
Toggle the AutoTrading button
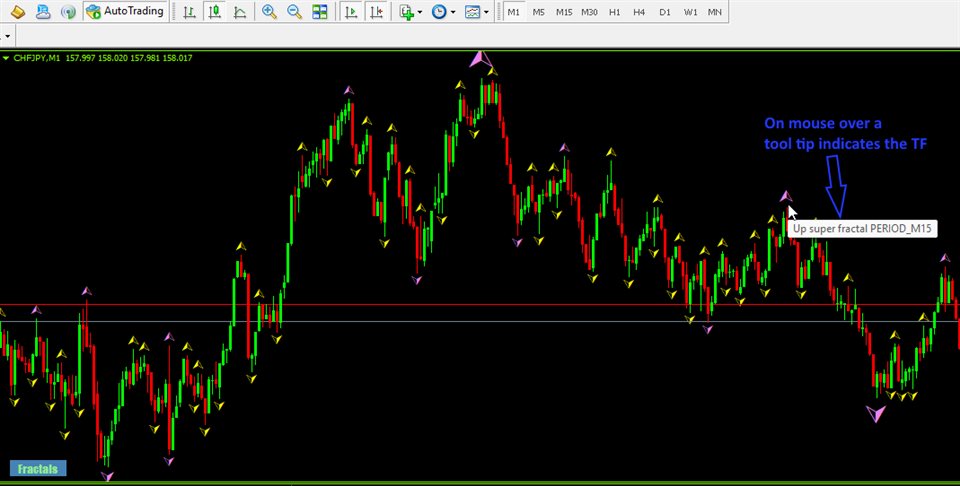coord(125,12)
